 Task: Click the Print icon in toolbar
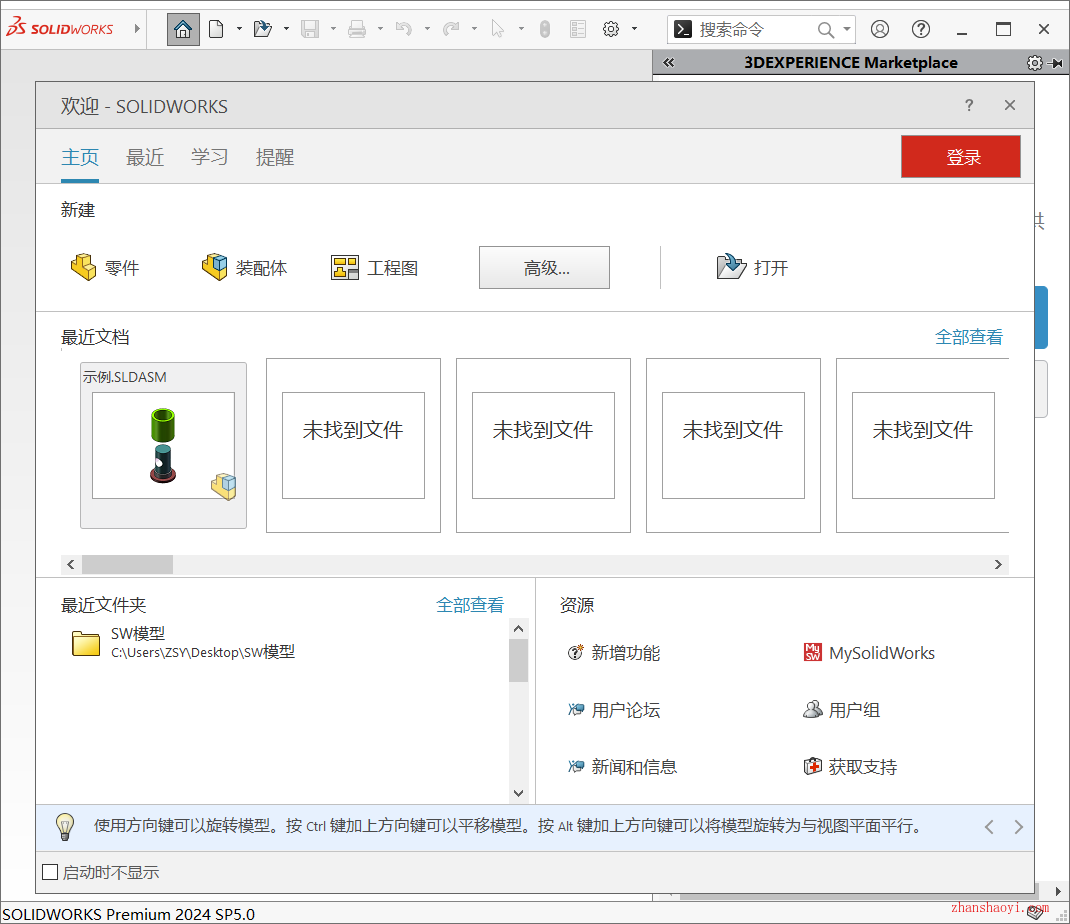tap(357, 29)
